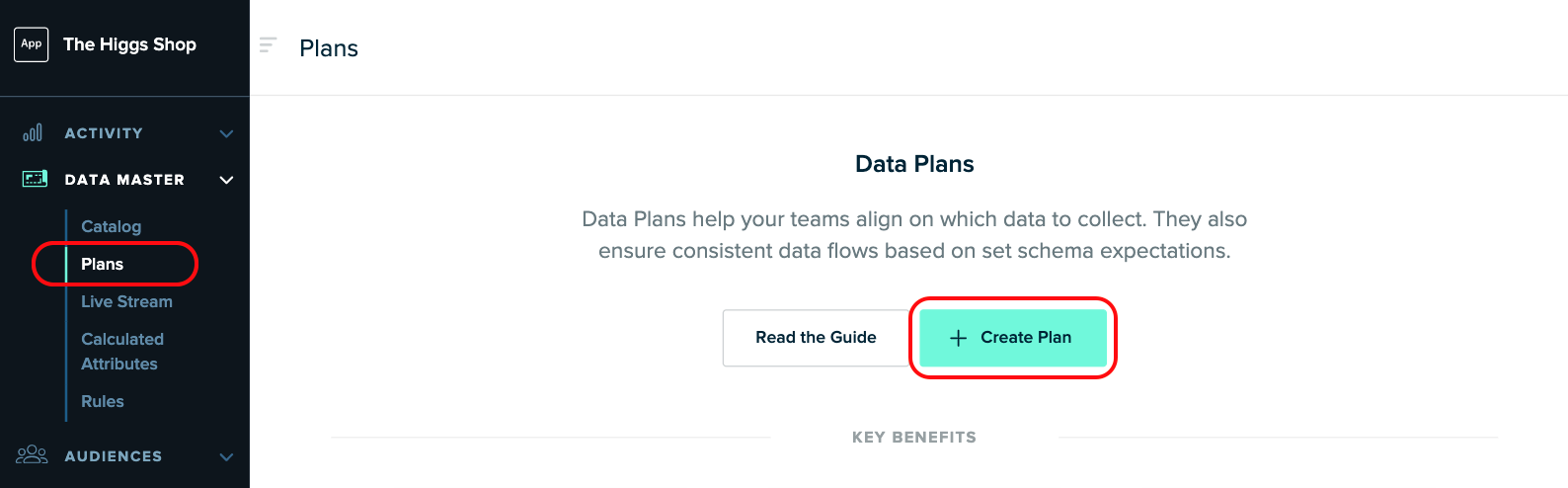Toggle the sidebar collapse icon beside Plans title
This screenshot has width=1568, height=488.
coord(268,45)
